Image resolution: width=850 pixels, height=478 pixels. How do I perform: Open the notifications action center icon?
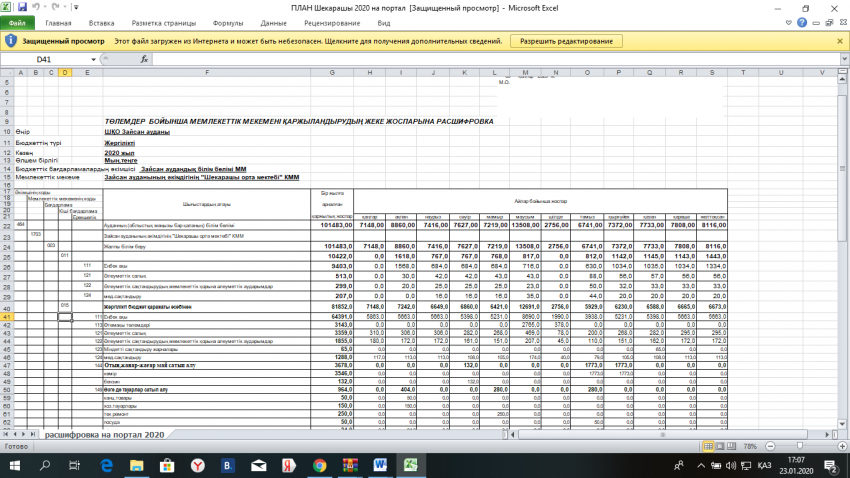point(830,466)
